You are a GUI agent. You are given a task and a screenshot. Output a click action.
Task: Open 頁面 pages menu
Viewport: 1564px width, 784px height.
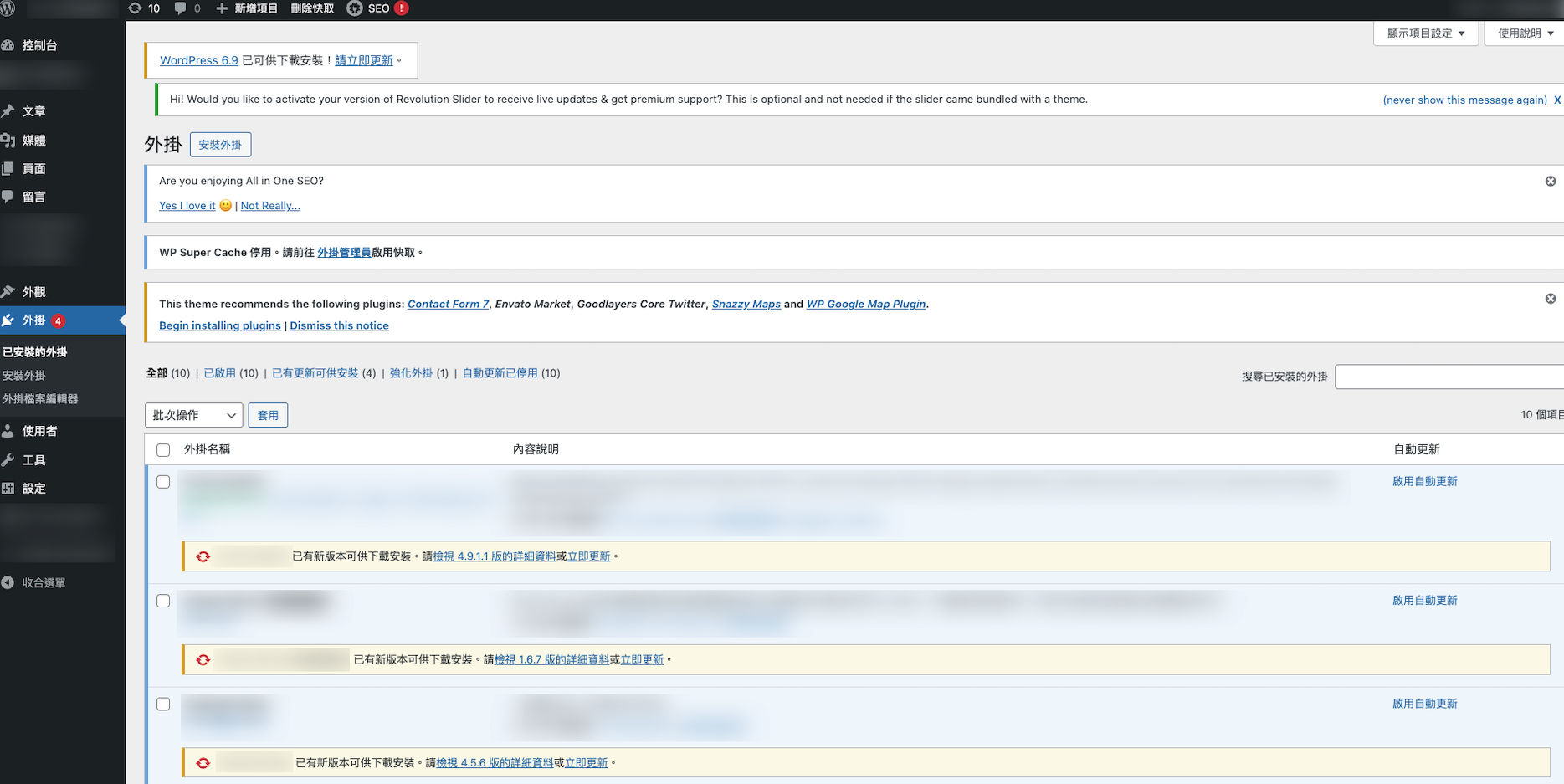click(33, 168)
